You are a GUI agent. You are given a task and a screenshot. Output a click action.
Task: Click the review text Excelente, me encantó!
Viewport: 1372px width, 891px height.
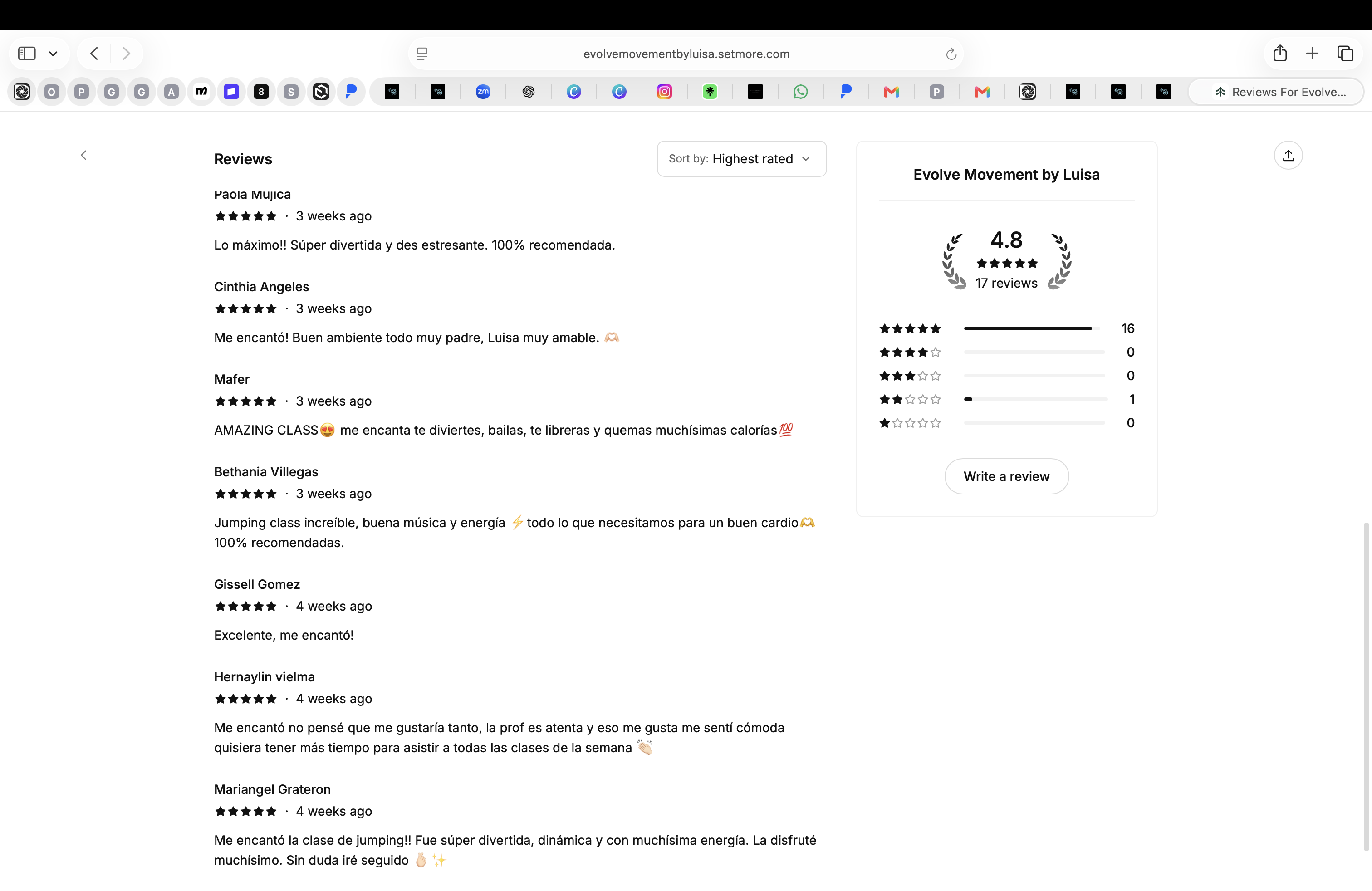284,635
